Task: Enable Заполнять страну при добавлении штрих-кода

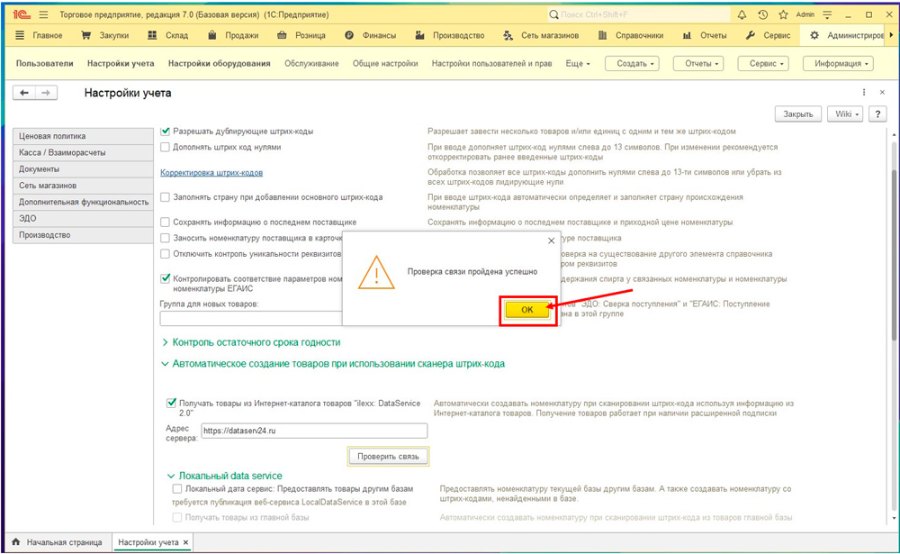Action: point(165,197)
